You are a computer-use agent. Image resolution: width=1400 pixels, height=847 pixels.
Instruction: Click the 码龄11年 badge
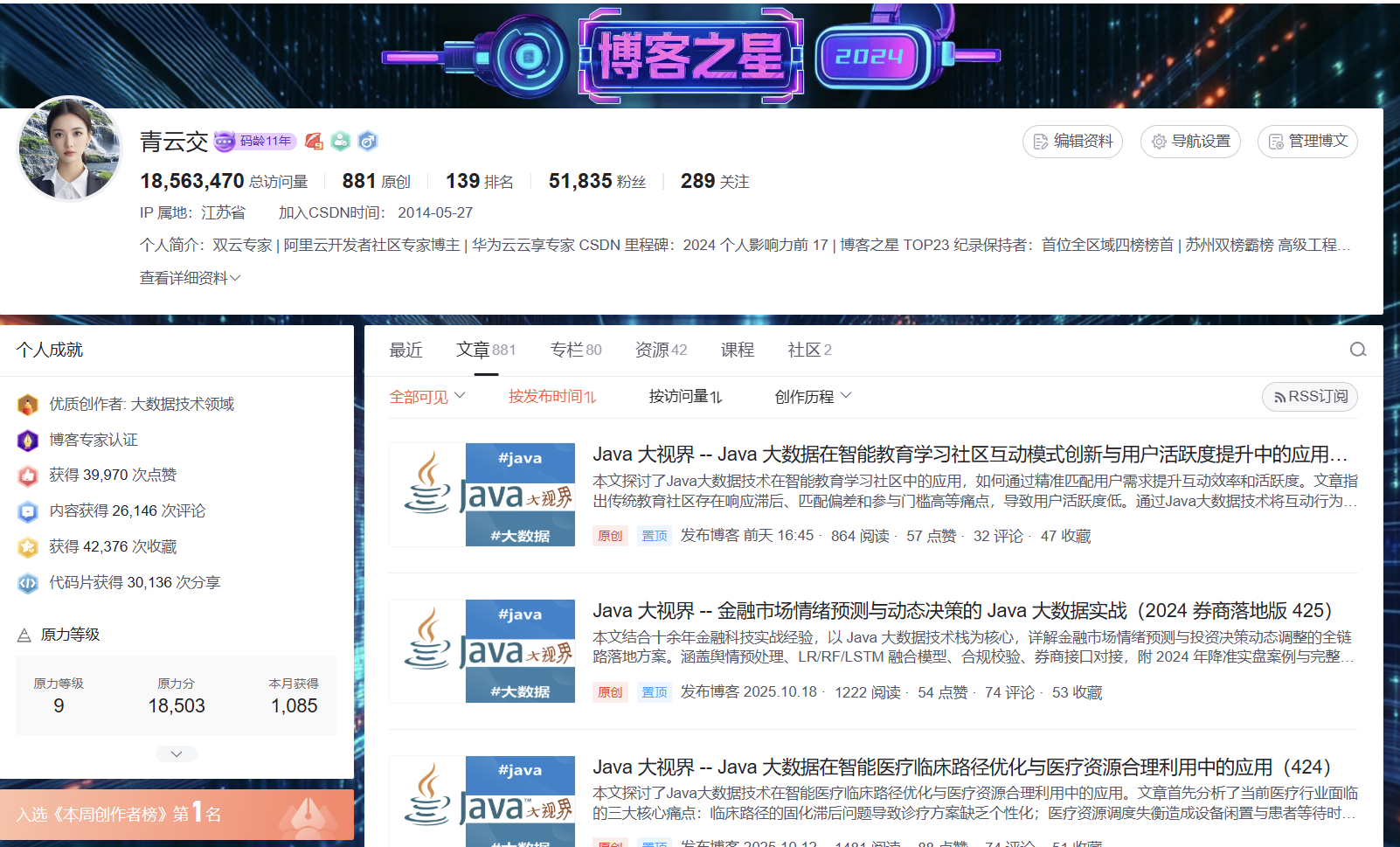click(255, 141)
